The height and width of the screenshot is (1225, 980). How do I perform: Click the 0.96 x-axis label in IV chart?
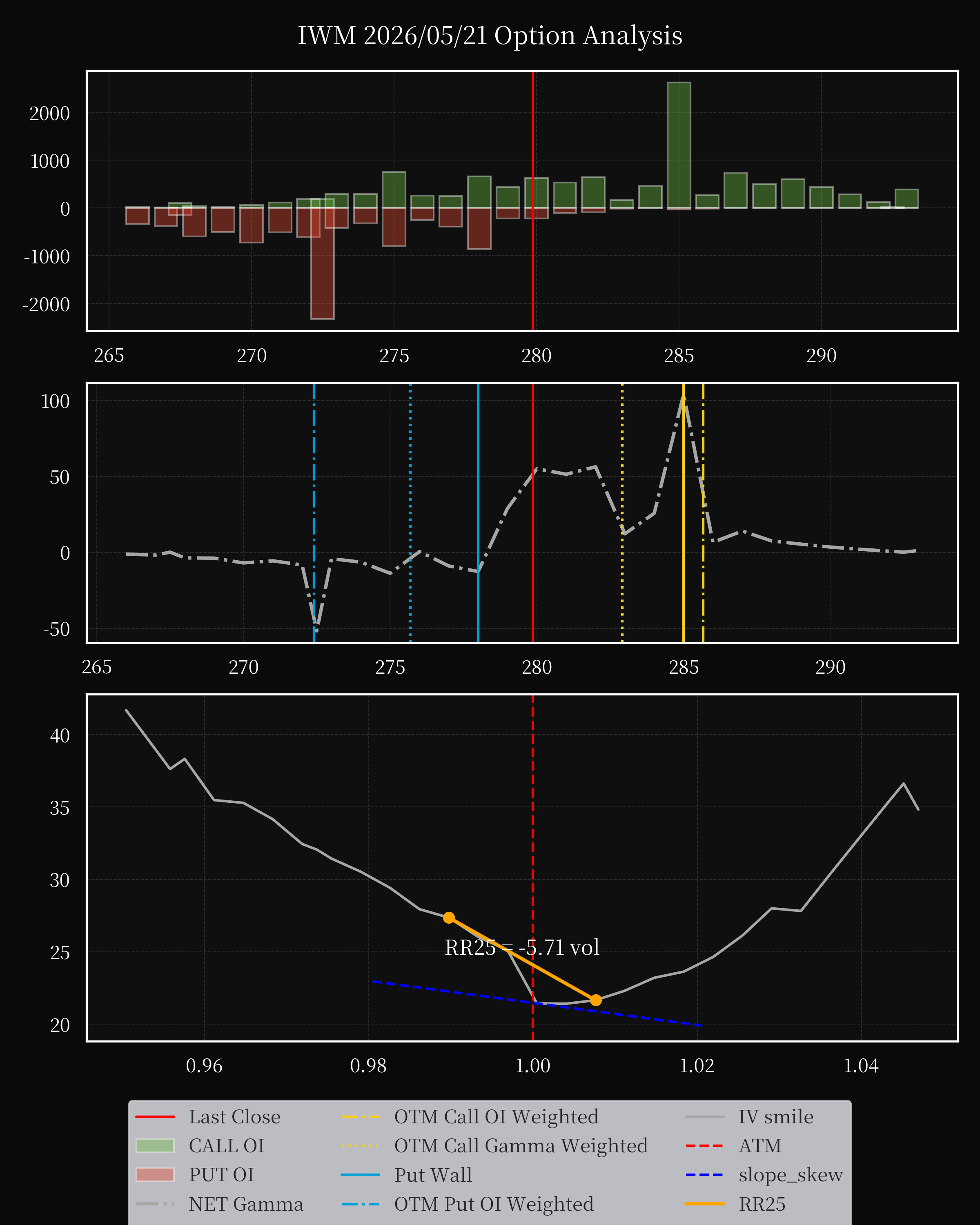click(204, 1065)
